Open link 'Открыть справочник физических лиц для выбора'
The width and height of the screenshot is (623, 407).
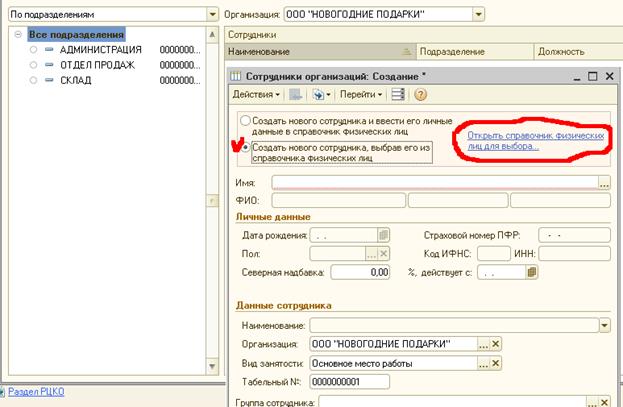535,141
